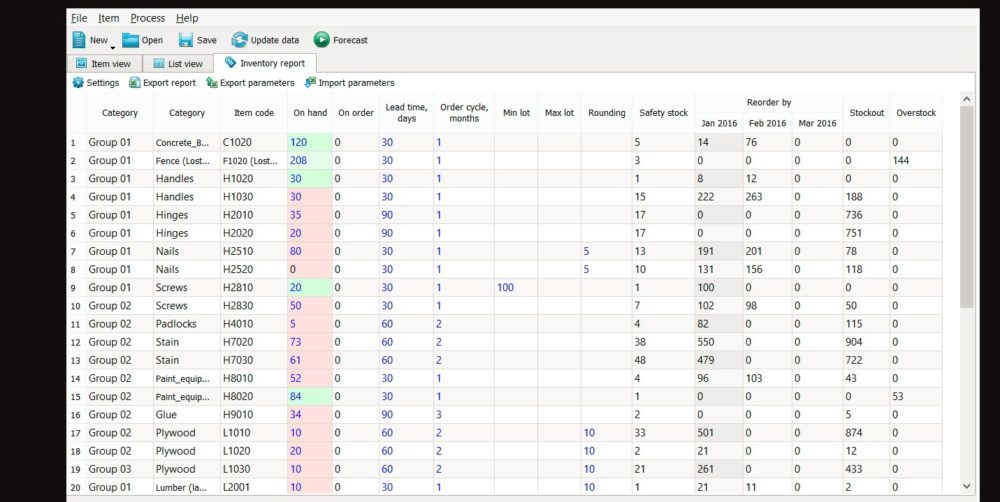
Task: Click the Export parameters icon
Action: point(212,83)
